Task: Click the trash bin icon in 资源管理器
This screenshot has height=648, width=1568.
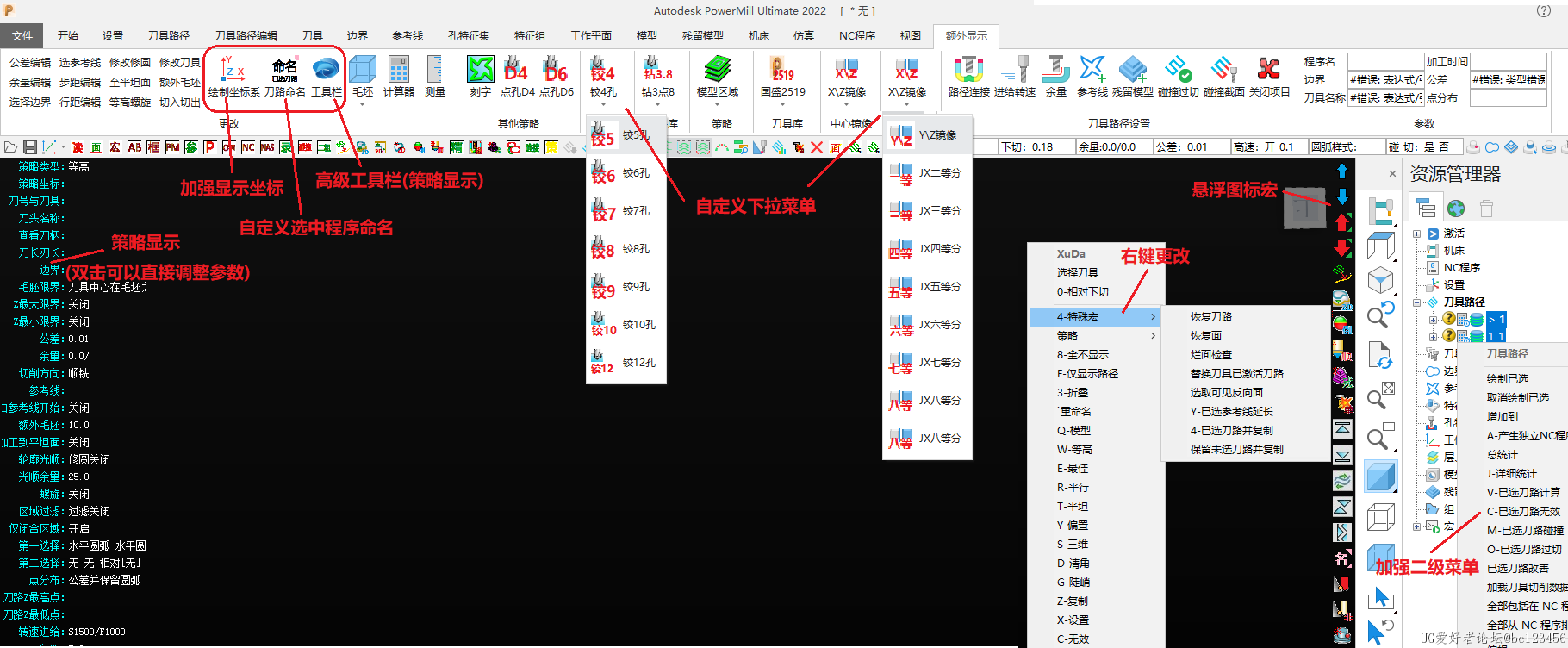Action: pyautogui.click(x=1486, y=209)
